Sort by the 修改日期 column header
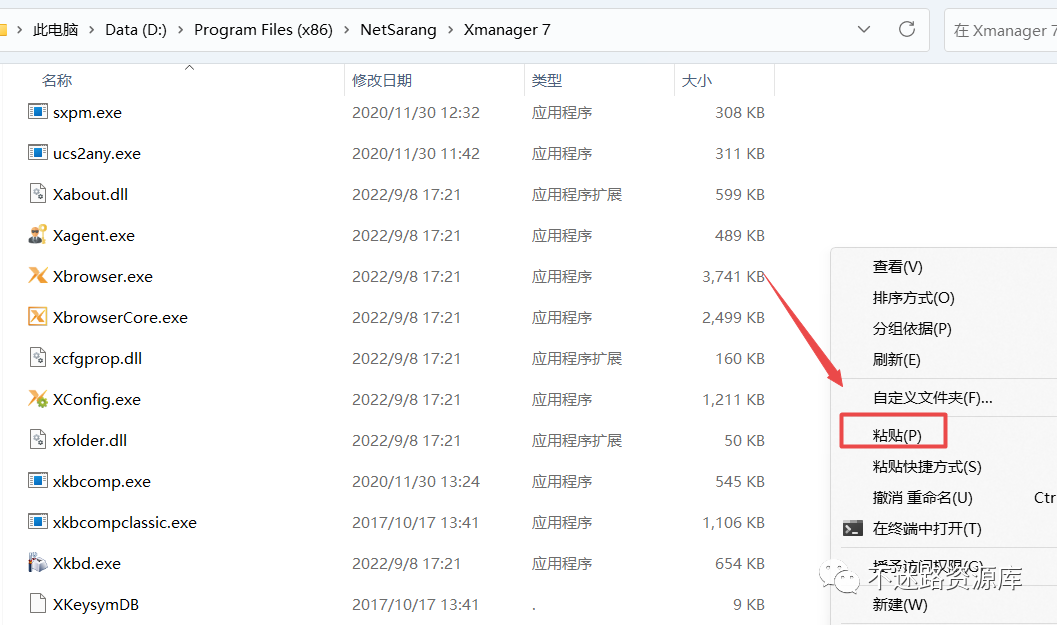Viewport: 1057px width, 625px height. (x=382, y=81)
